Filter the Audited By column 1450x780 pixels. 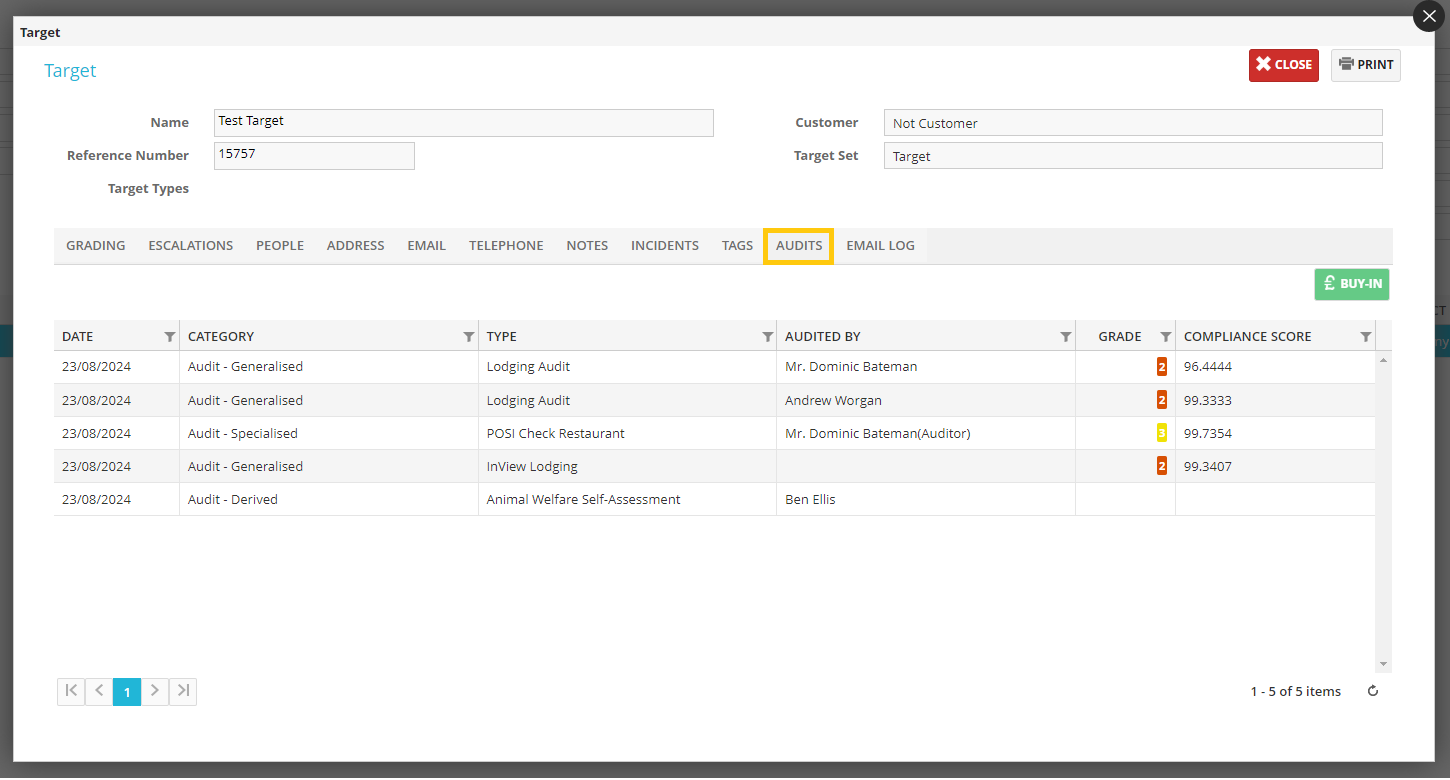click(x=1065, y=337)
